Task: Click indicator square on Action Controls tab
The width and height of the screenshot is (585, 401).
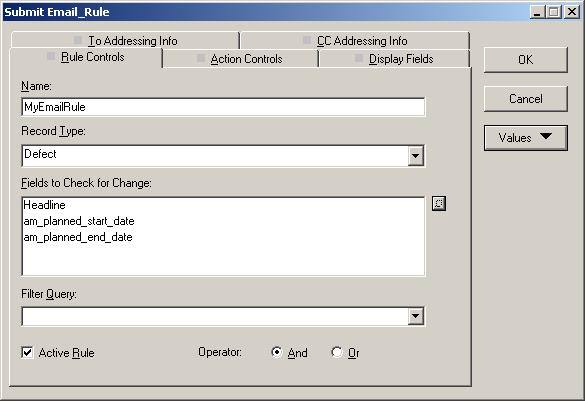Action: pyautogui.click(x=201, y=58)
